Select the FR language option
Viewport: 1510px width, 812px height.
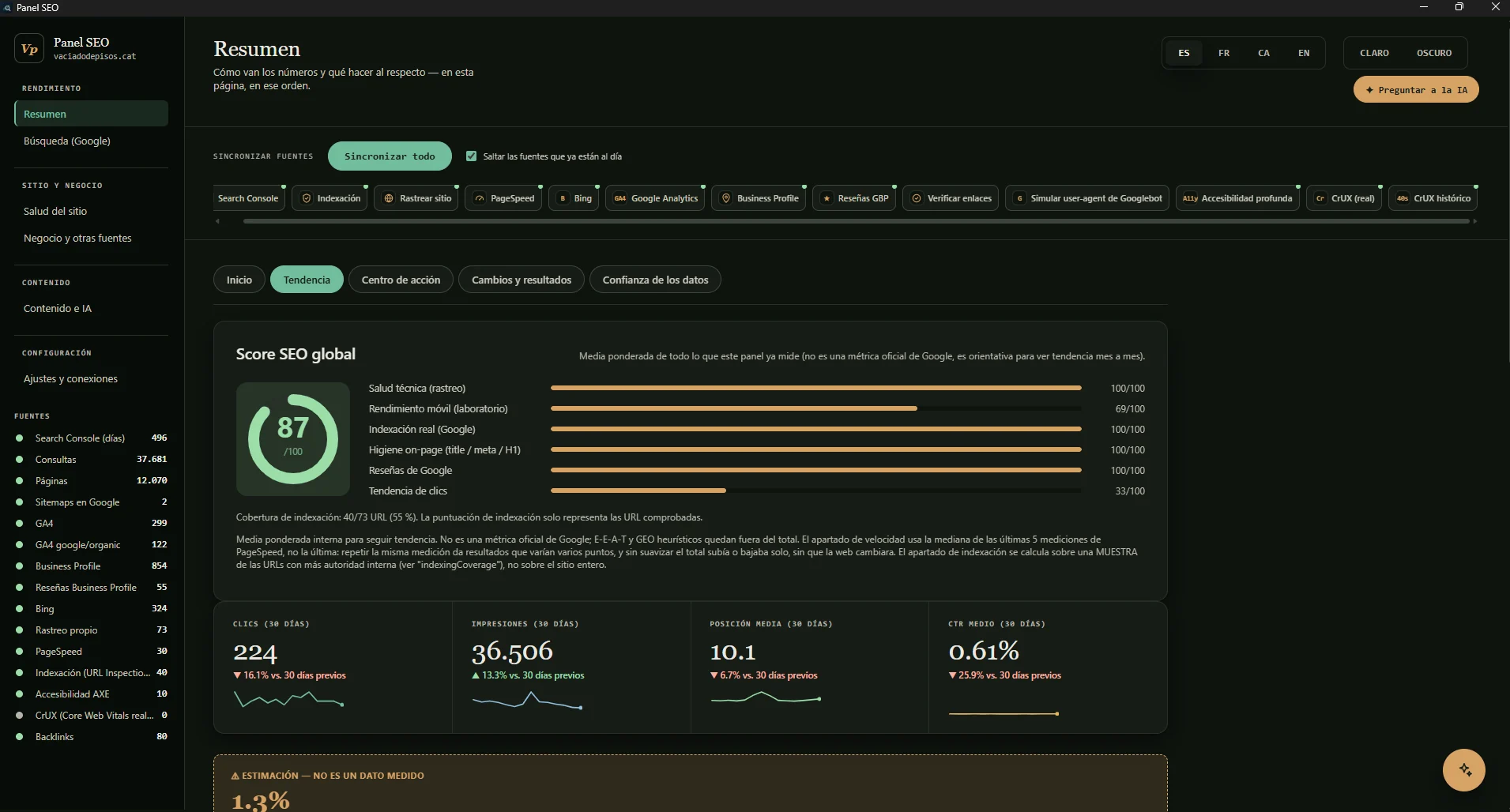(1224, 53)
